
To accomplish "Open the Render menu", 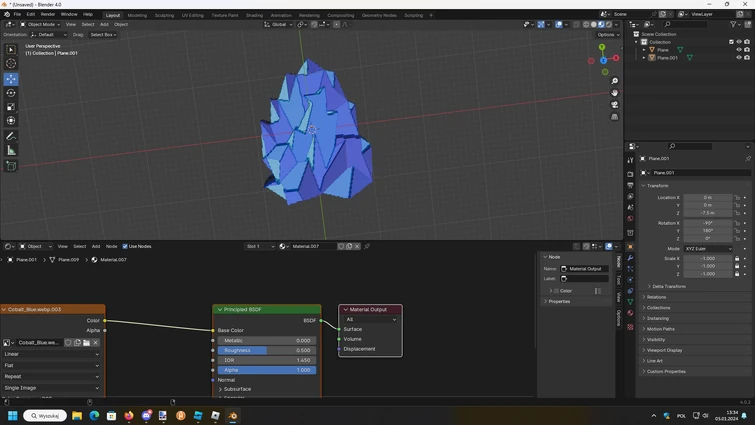I will click(x=47, y=15).
